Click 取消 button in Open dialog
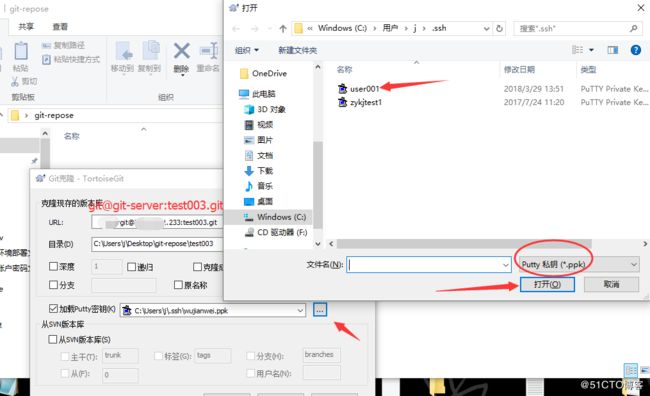Image resolution: width=650 pixels, height=396 pixels. pos(611,284)
